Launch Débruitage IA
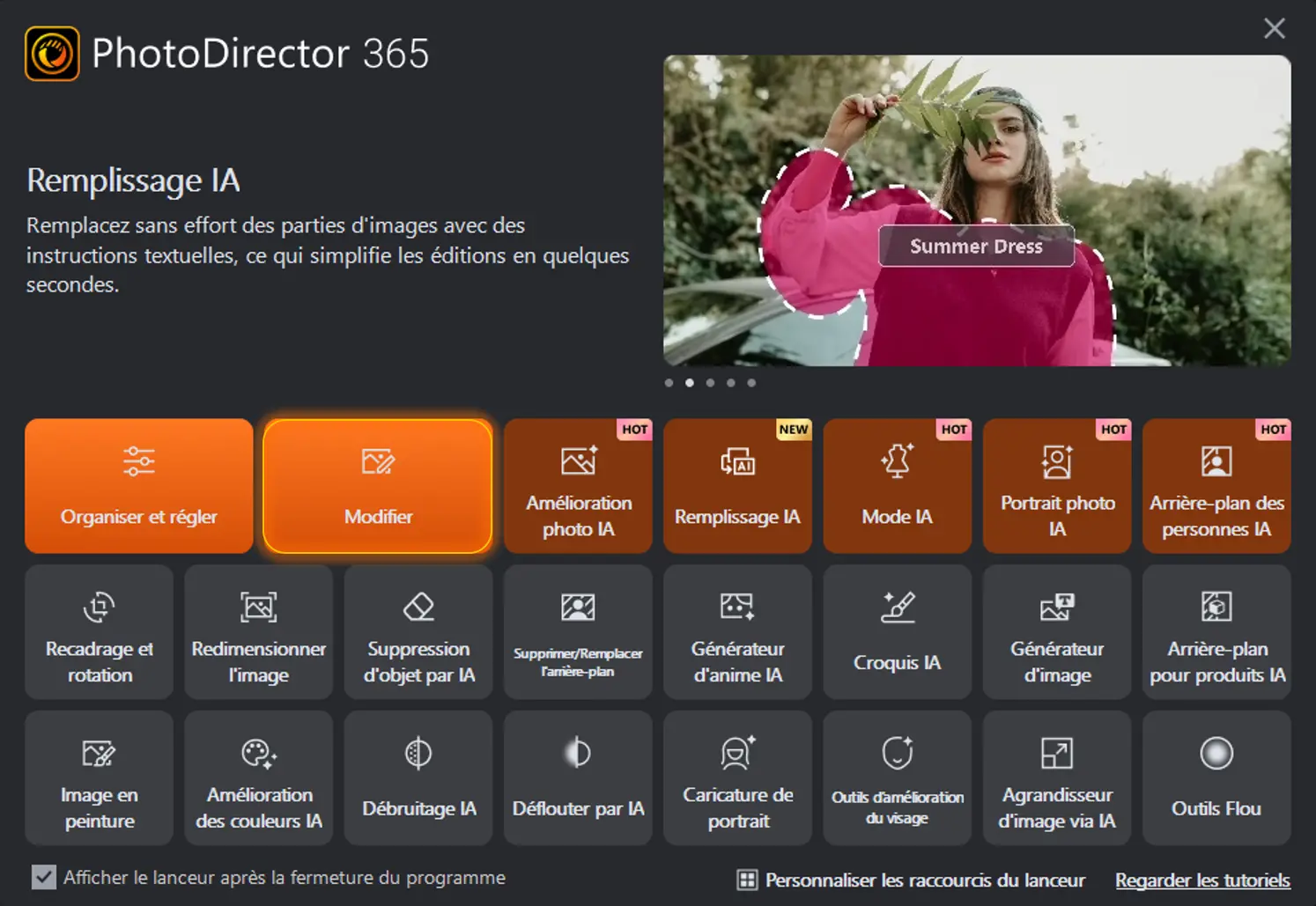The width and height of the screenshot is (1316, 906). pyautogui.click(x=418, y=777)
